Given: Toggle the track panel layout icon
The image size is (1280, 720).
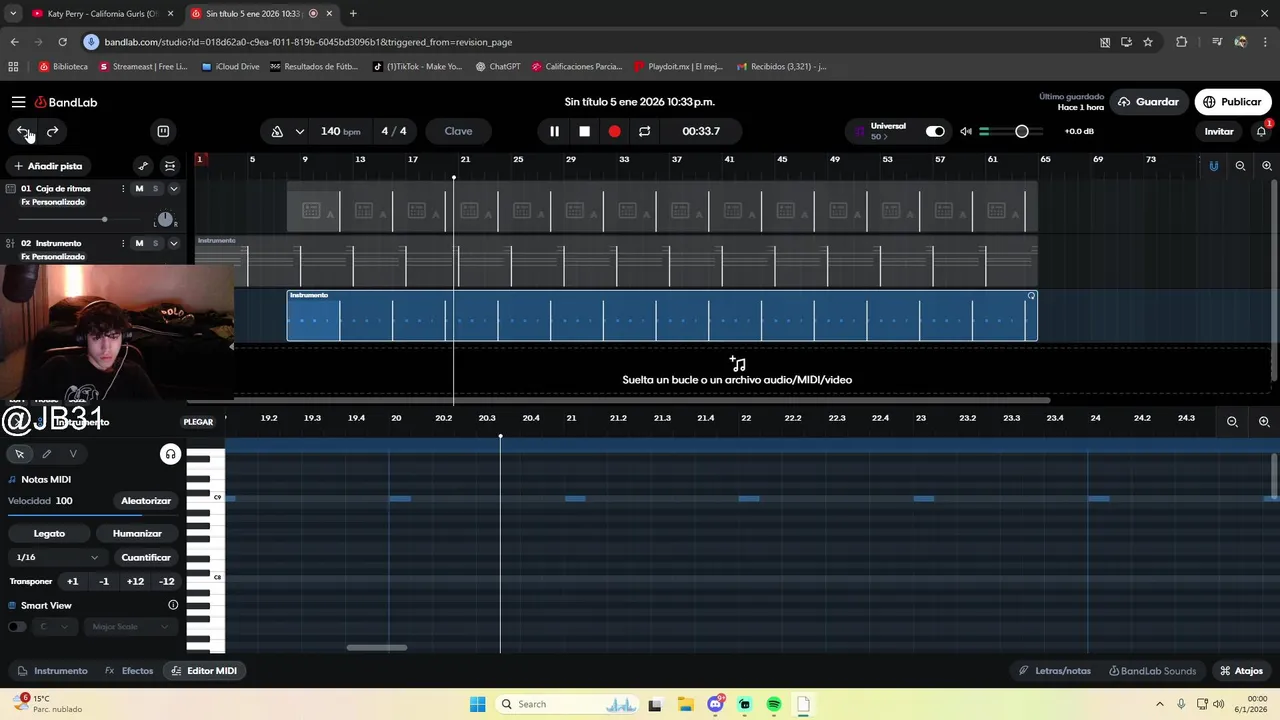Looking at the screenshot, I should pos(163,131).
